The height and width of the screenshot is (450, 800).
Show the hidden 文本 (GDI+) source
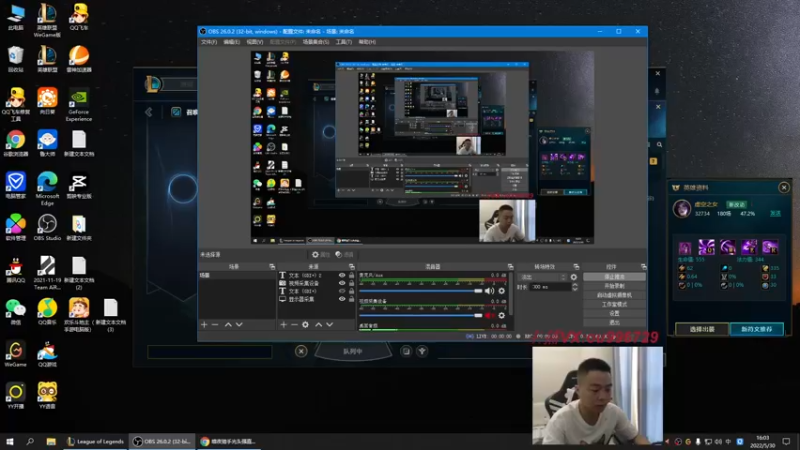pyautogui.click(x=342, y=291)
